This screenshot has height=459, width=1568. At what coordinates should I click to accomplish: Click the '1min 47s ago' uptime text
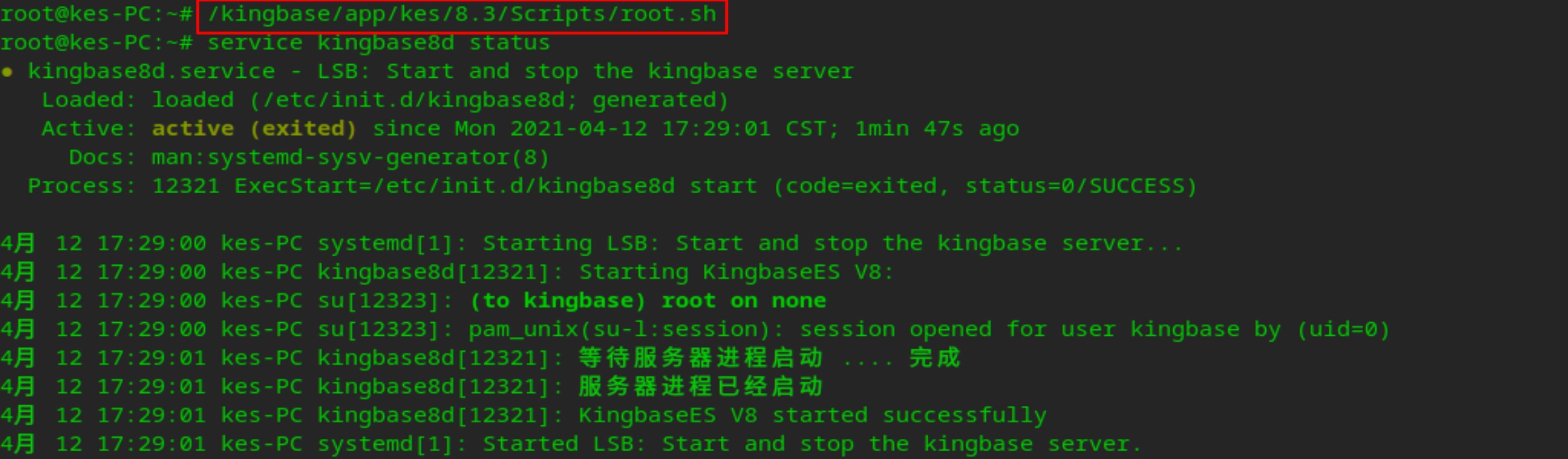click(937, 129)
